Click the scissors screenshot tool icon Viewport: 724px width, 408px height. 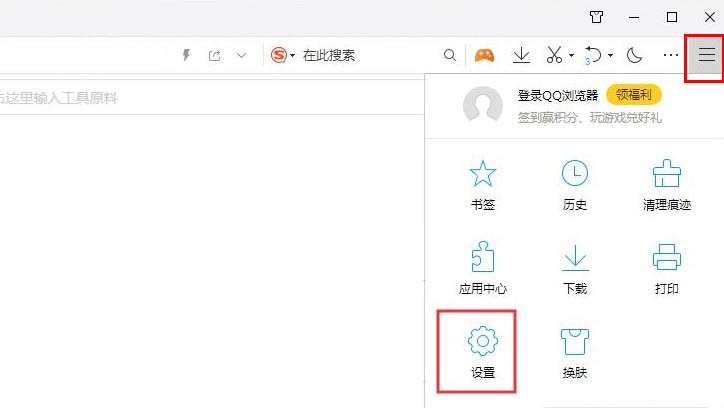[x=553, y=56]
